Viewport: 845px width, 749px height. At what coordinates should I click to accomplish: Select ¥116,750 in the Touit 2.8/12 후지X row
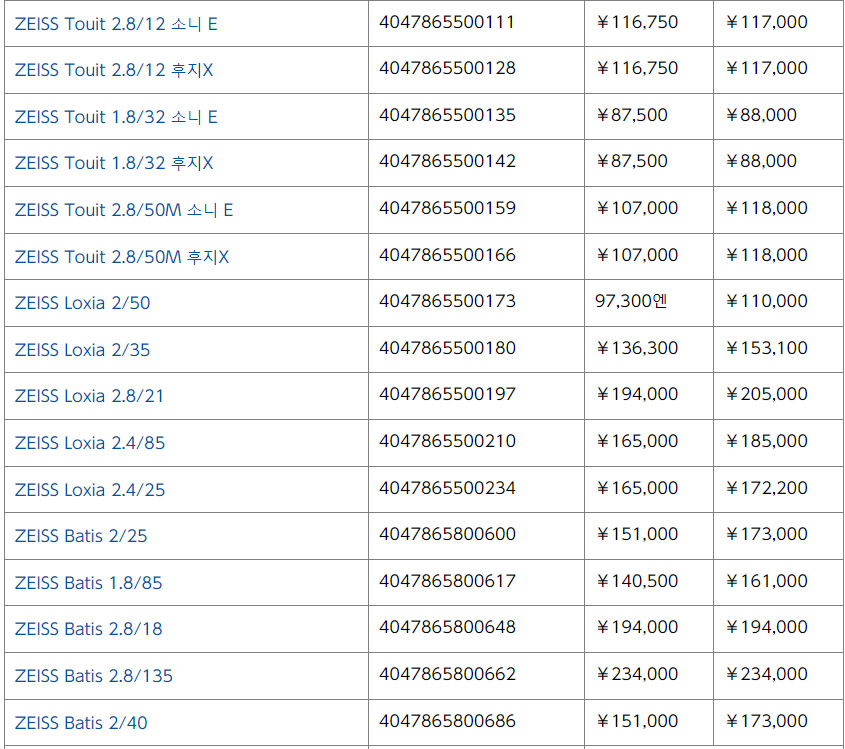pyautogui.click(x=637, y=68)
